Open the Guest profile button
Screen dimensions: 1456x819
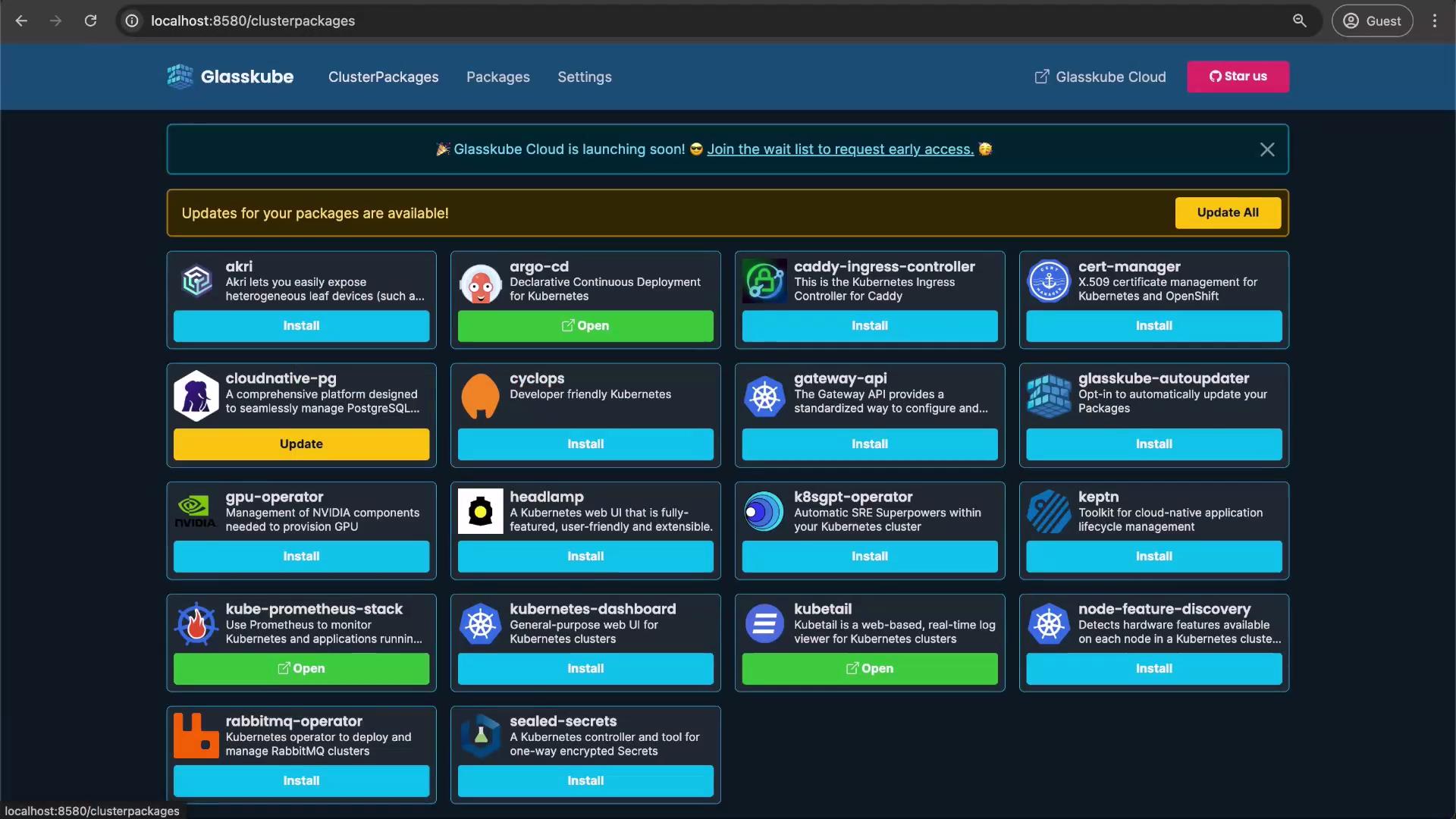click(1372, 20)
